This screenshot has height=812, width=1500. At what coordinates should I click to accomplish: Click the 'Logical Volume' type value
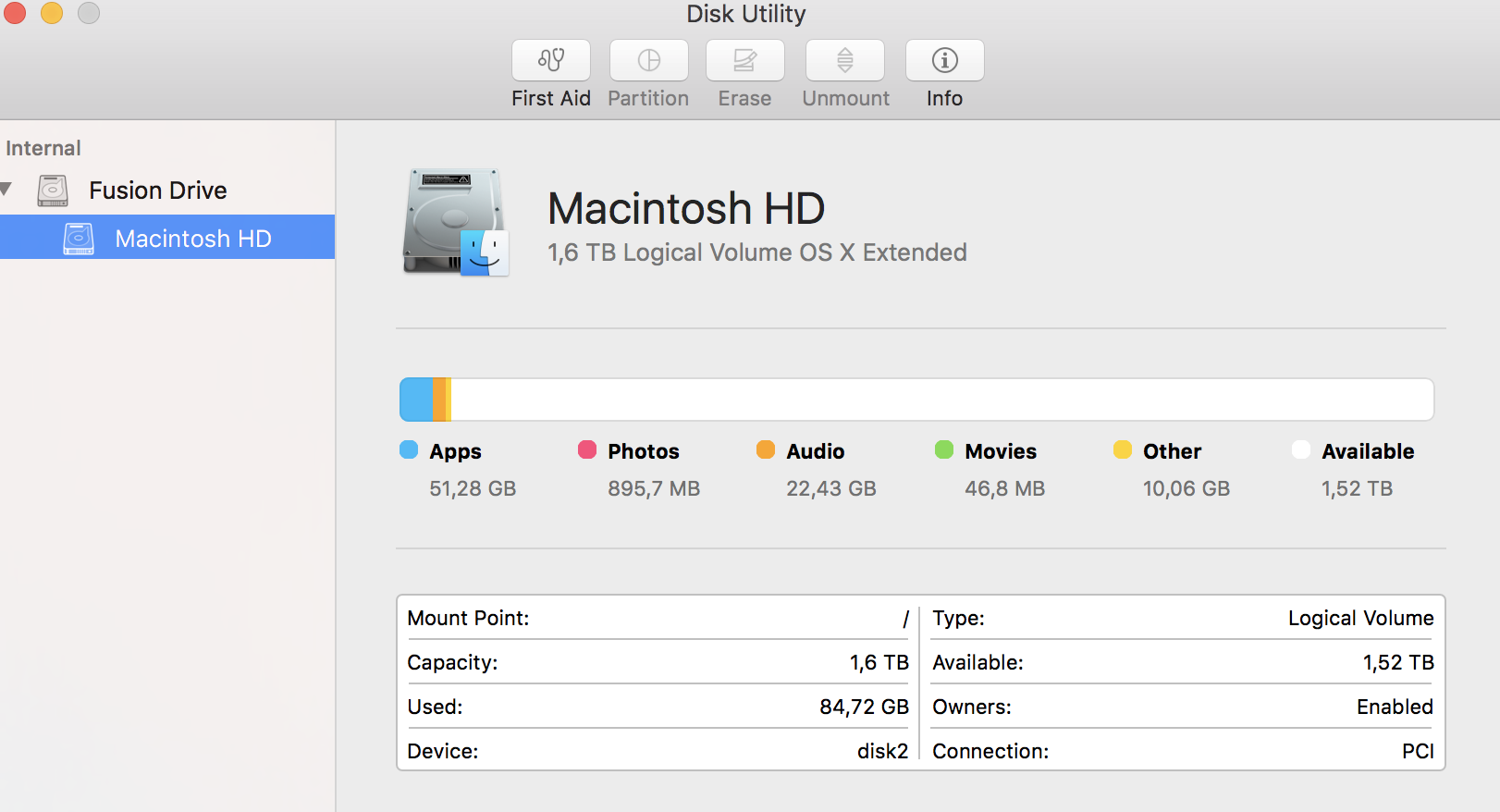(x=1361, y=618)
